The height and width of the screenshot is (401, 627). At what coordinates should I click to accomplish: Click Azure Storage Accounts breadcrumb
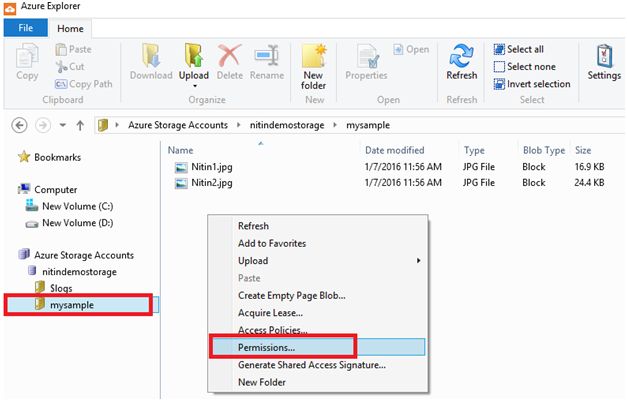pyautogui.click(x=178, y=125)
